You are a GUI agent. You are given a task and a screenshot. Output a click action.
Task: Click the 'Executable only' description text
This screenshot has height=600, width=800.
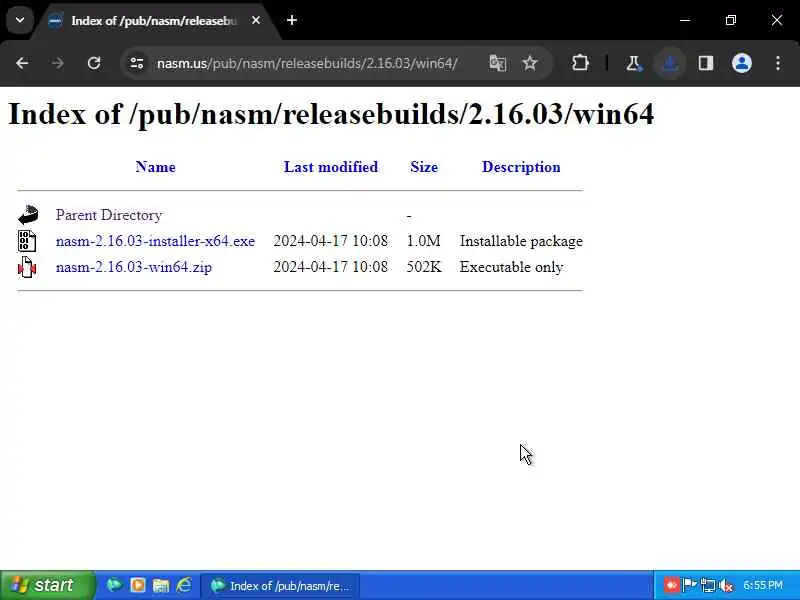511,267
